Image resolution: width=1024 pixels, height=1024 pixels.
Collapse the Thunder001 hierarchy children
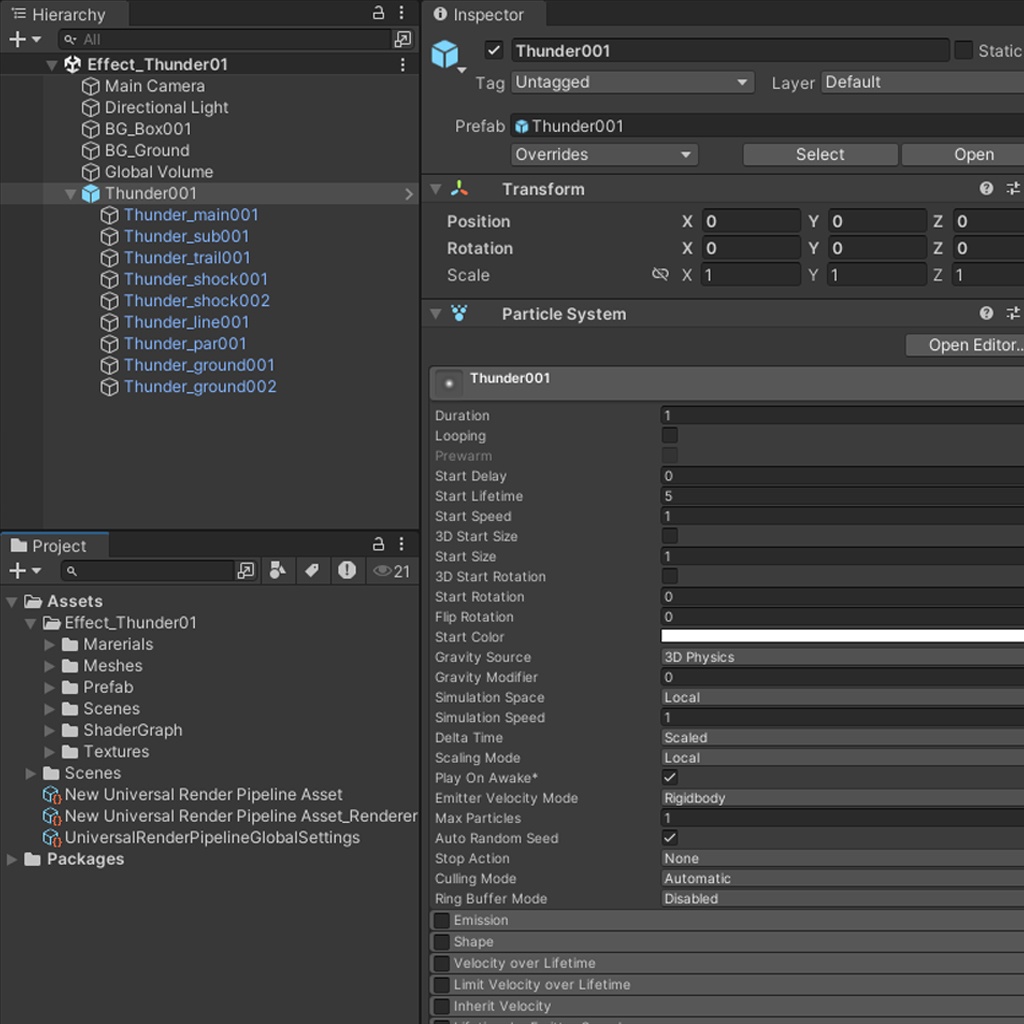pos(70,193)
